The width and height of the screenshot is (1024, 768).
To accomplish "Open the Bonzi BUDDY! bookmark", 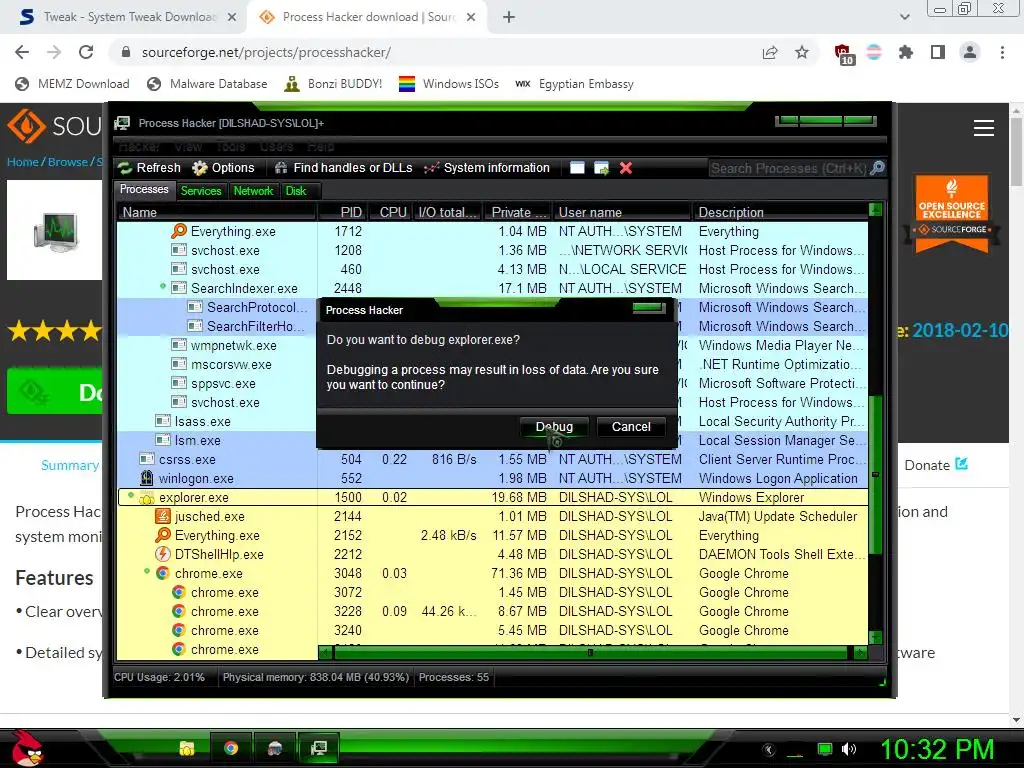I will click(x=333, y=84).
